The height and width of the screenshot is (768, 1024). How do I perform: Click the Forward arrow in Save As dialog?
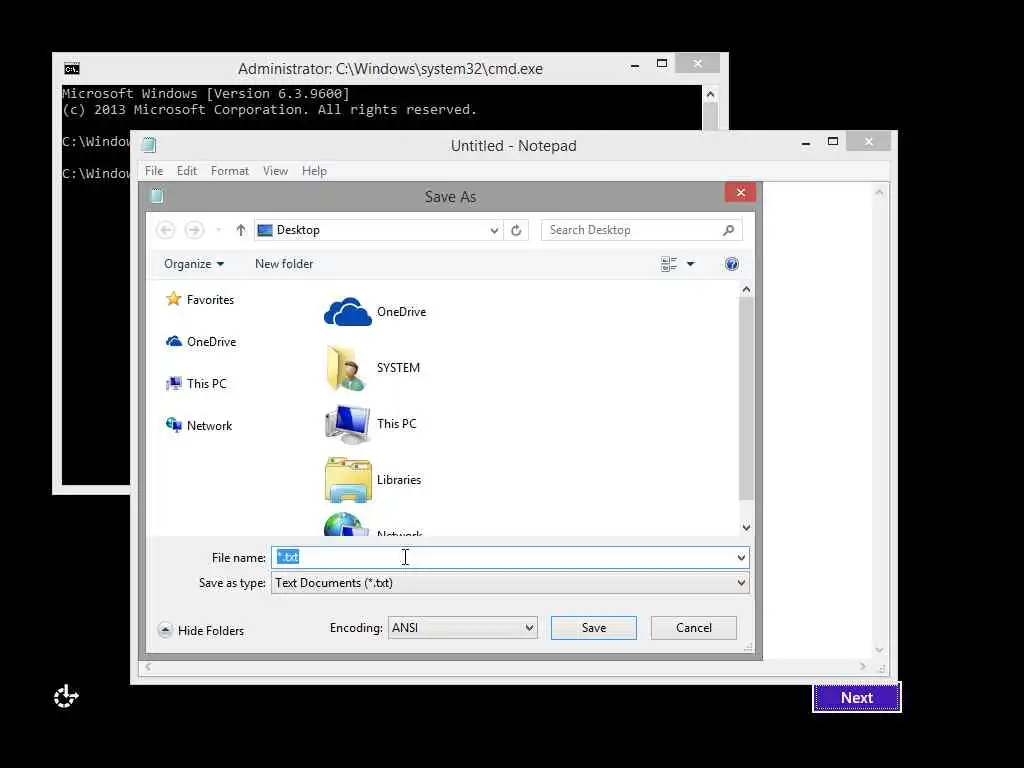tap(194, 230)
